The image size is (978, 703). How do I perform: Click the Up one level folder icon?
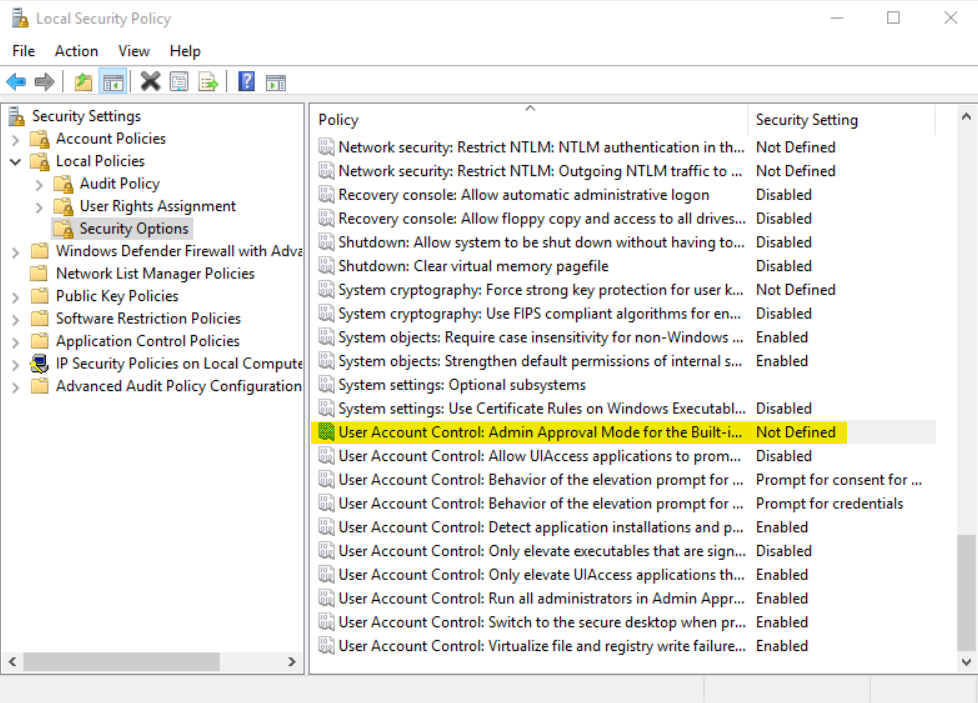[x=83, y=82]
